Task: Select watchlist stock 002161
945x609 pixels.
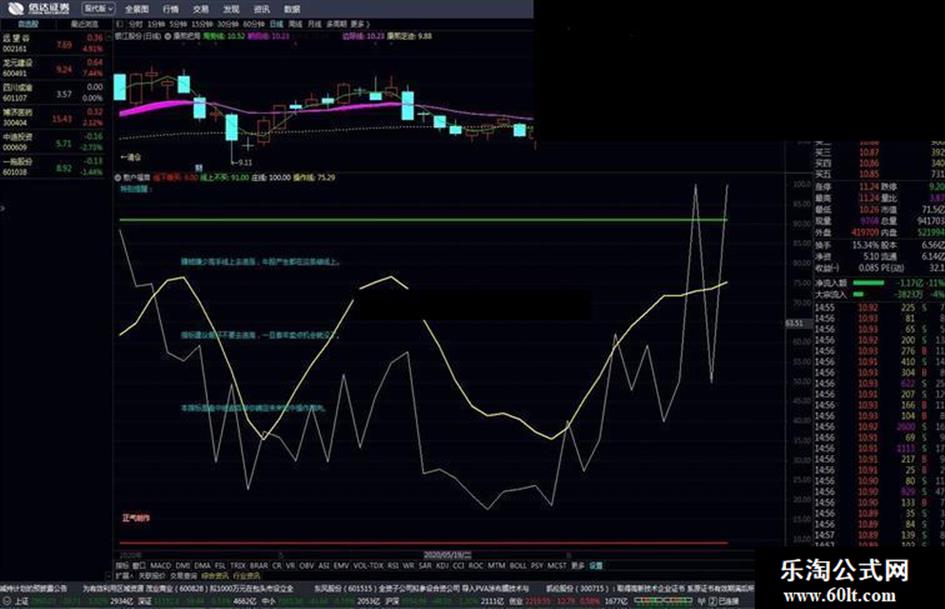Action: pyautogui.click(x=55, y=43)
